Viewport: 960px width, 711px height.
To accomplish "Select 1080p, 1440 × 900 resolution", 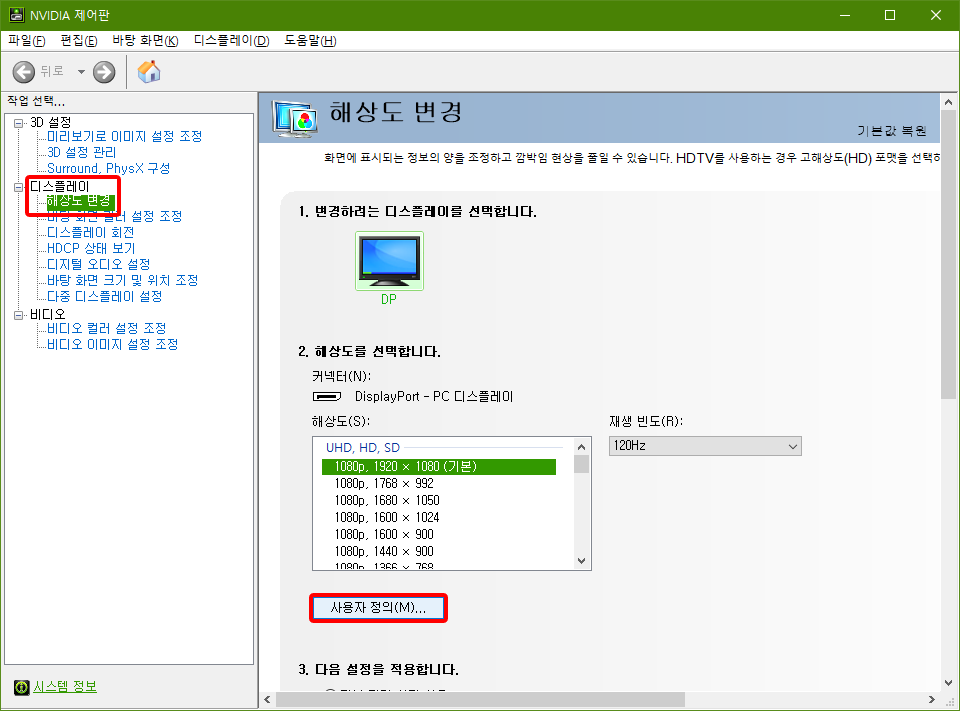I will [384, 551].
